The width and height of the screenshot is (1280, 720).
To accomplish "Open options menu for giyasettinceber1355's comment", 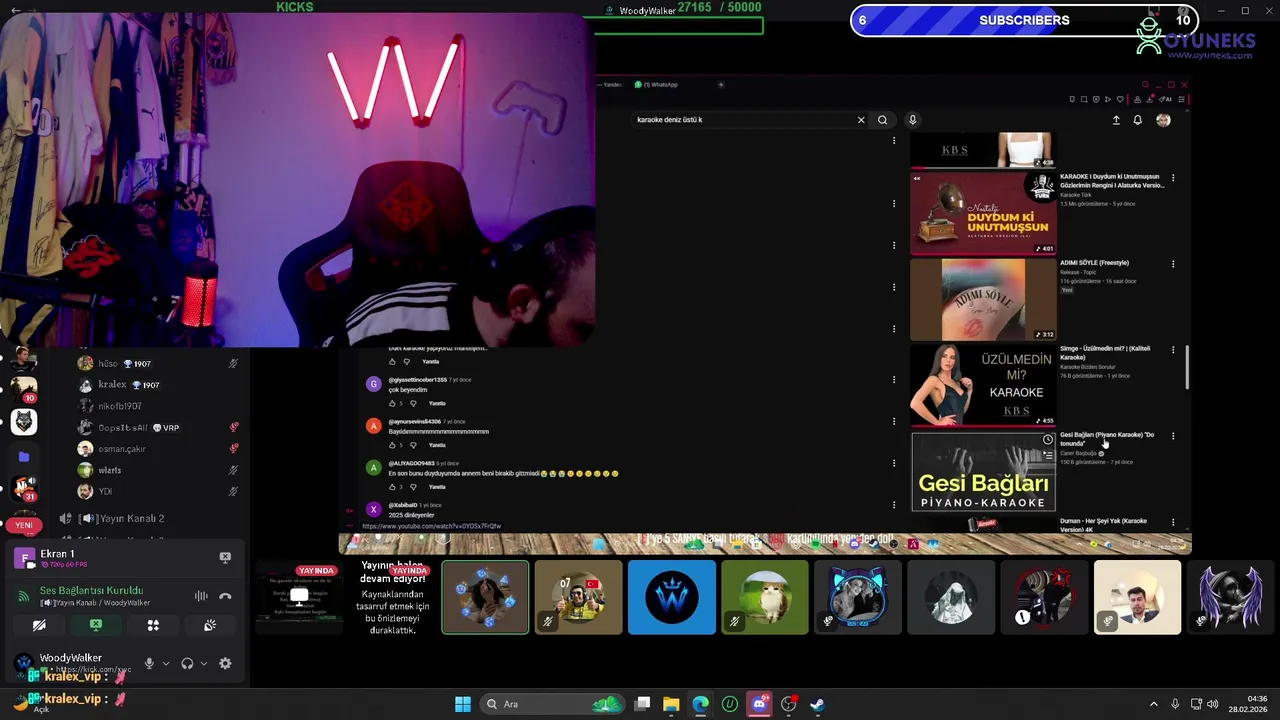I will pos(894,380).
